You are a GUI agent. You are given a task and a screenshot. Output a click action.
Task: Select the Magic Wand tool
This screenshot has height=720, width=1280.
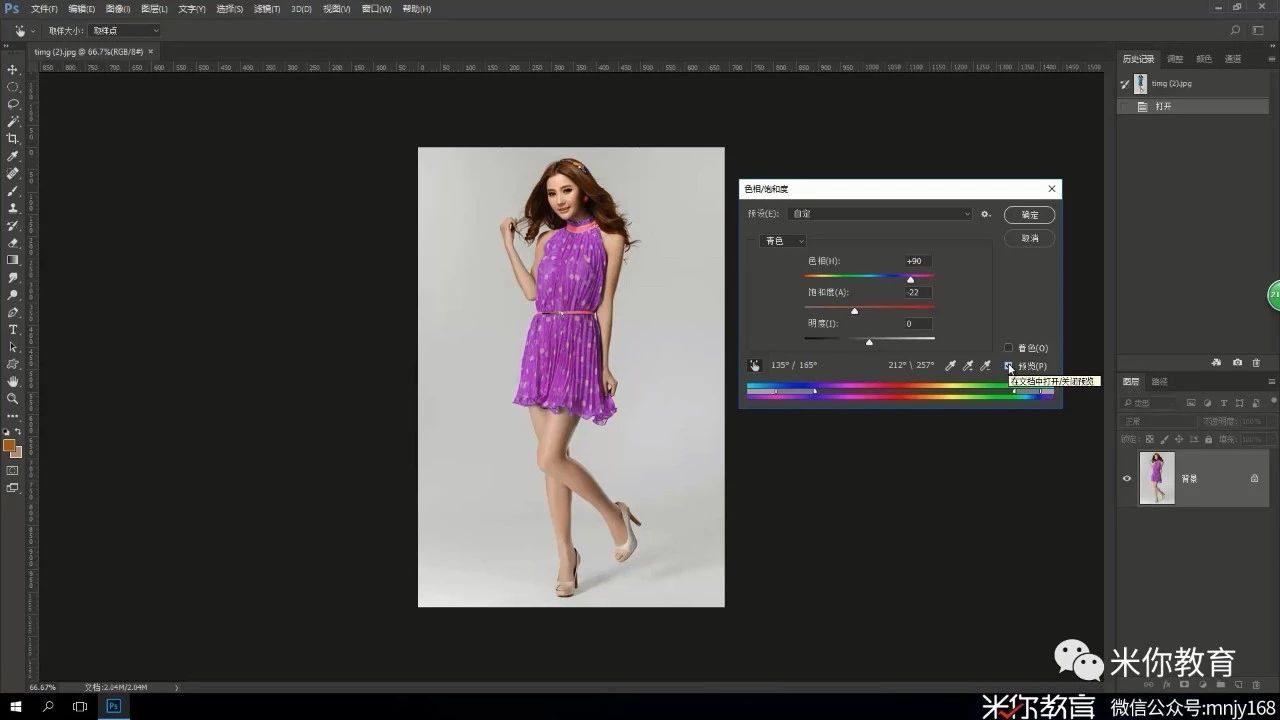pos(13,121)
